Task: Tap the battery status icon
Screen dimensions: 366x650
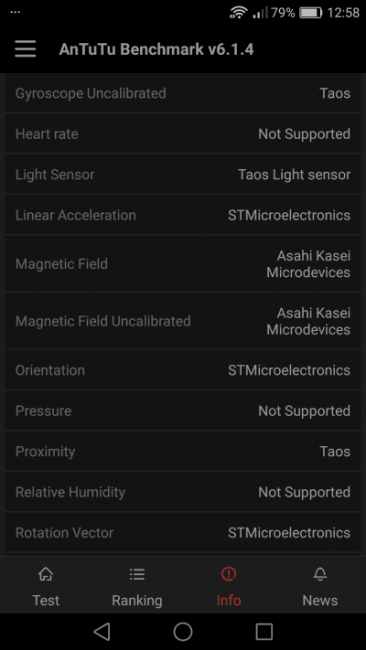Action: click(x=311, y=13)
